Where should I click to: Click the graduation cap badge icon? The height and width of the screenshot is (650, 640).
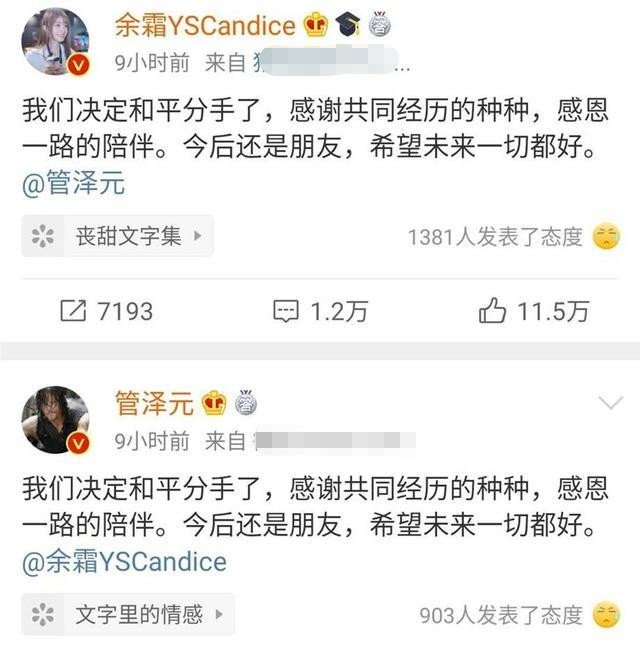pos(347,24)
